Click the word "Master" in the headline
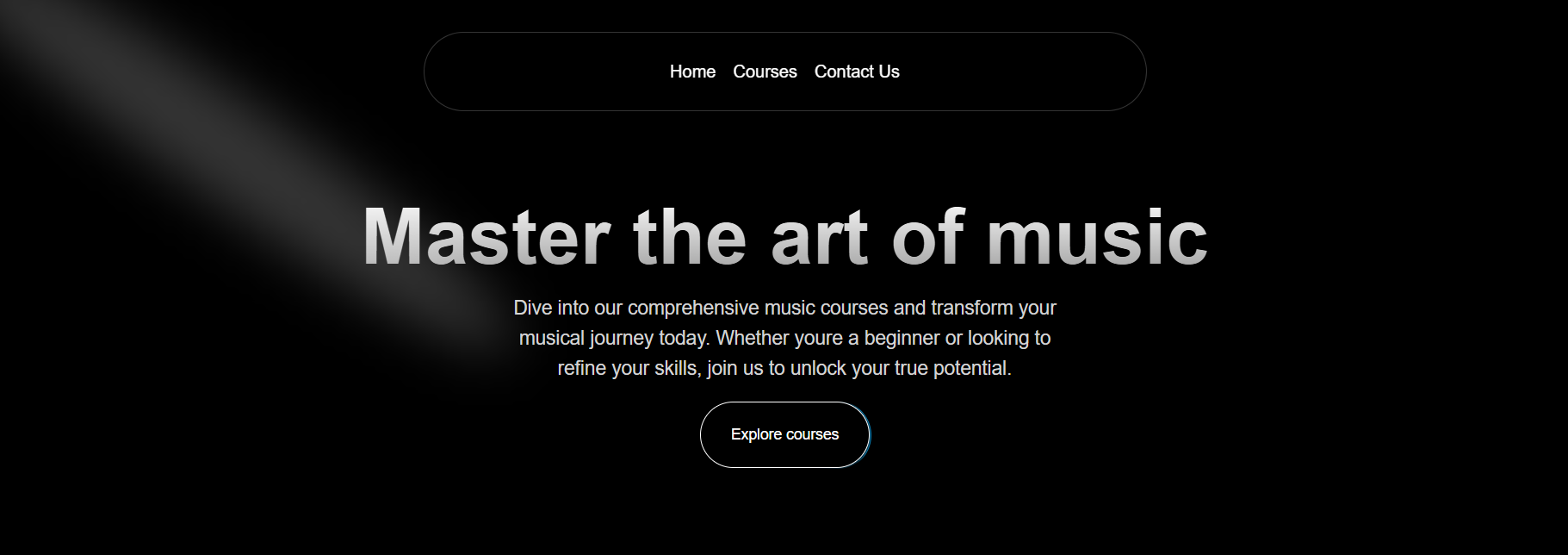 pos(487,237)
